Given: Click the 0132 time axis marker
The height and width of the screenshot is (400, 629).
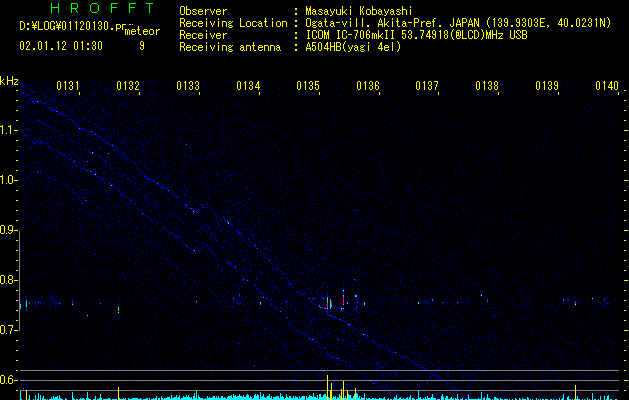Looking at the screenshot, I should (128, 86).
